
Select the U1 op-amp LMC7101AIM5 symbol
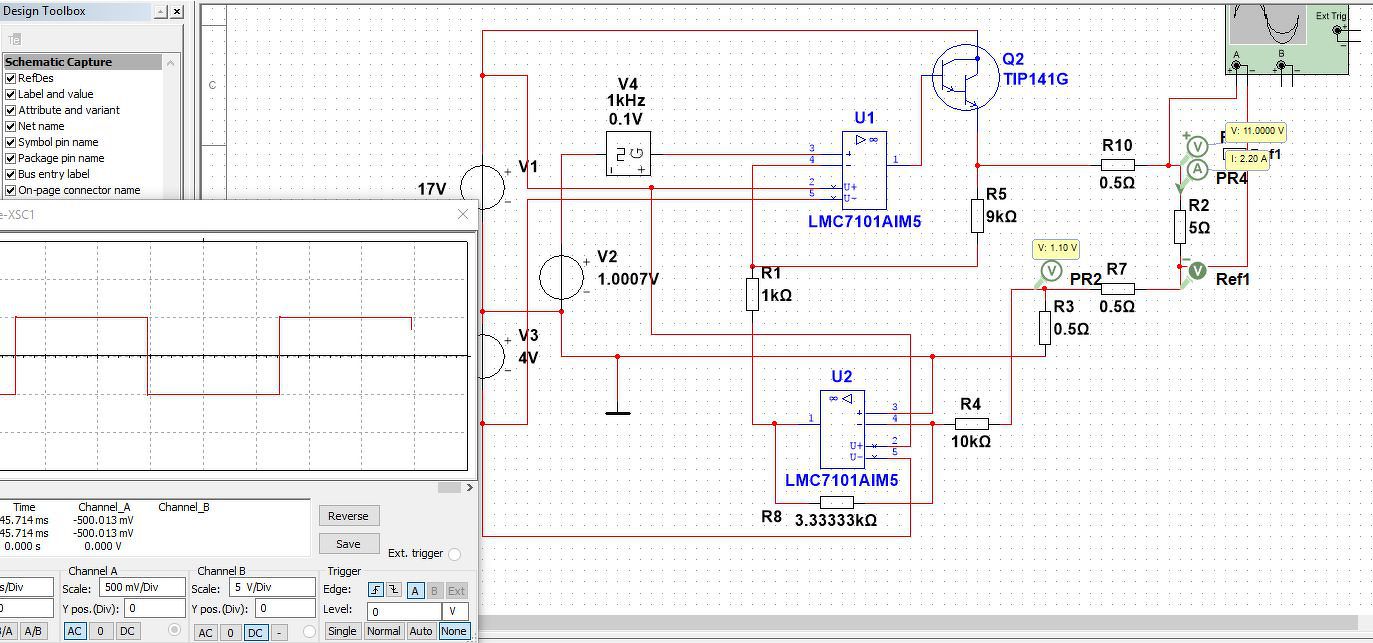pos(864,171)
